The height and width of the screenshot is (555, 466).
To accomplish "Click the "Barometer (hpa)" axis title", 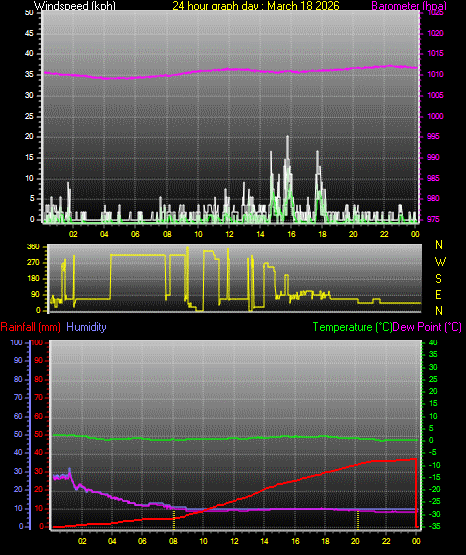I will coord(409,6).
